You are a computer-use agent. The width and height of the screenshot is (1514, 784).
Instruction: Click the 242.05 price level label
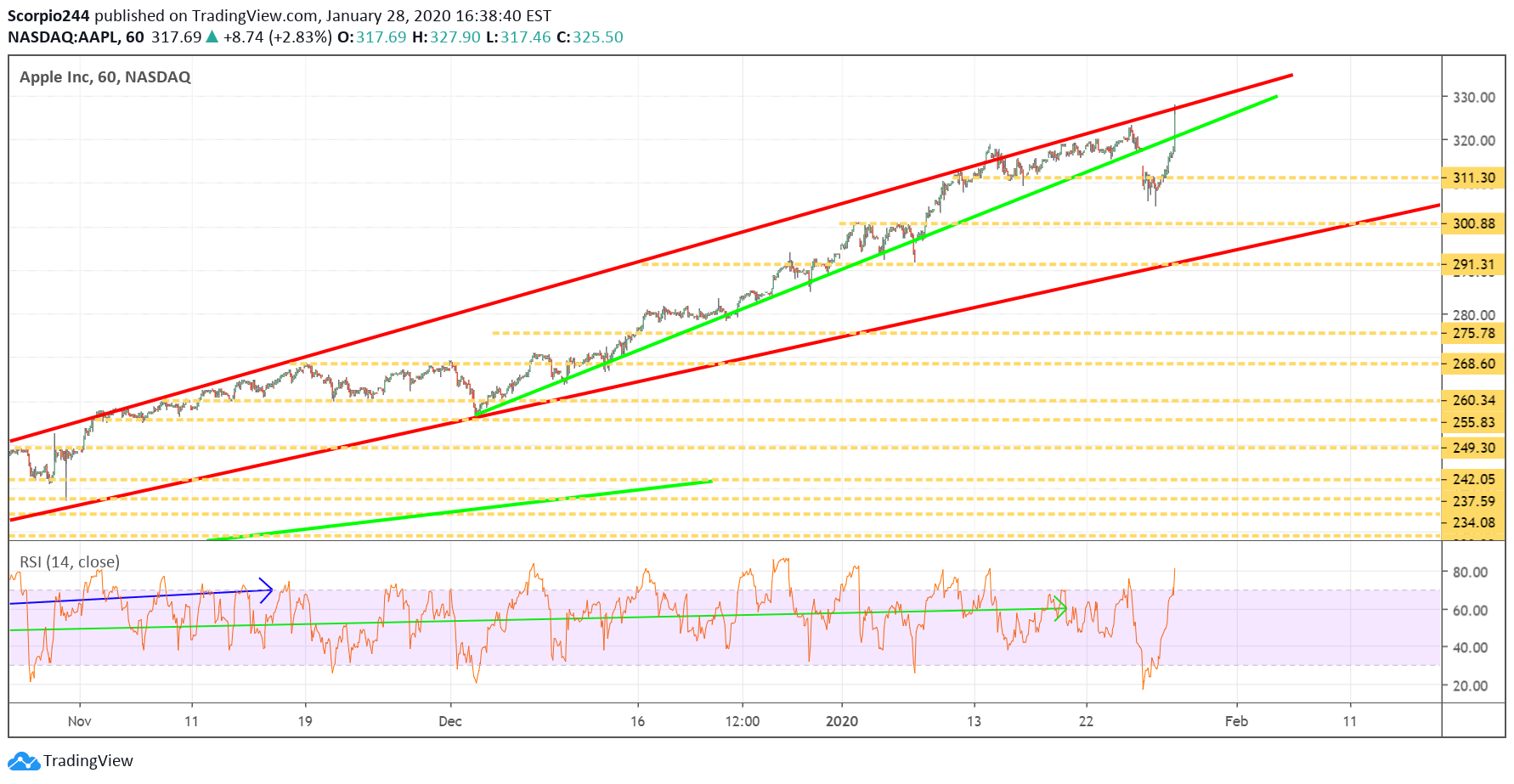coord(1473,480)
